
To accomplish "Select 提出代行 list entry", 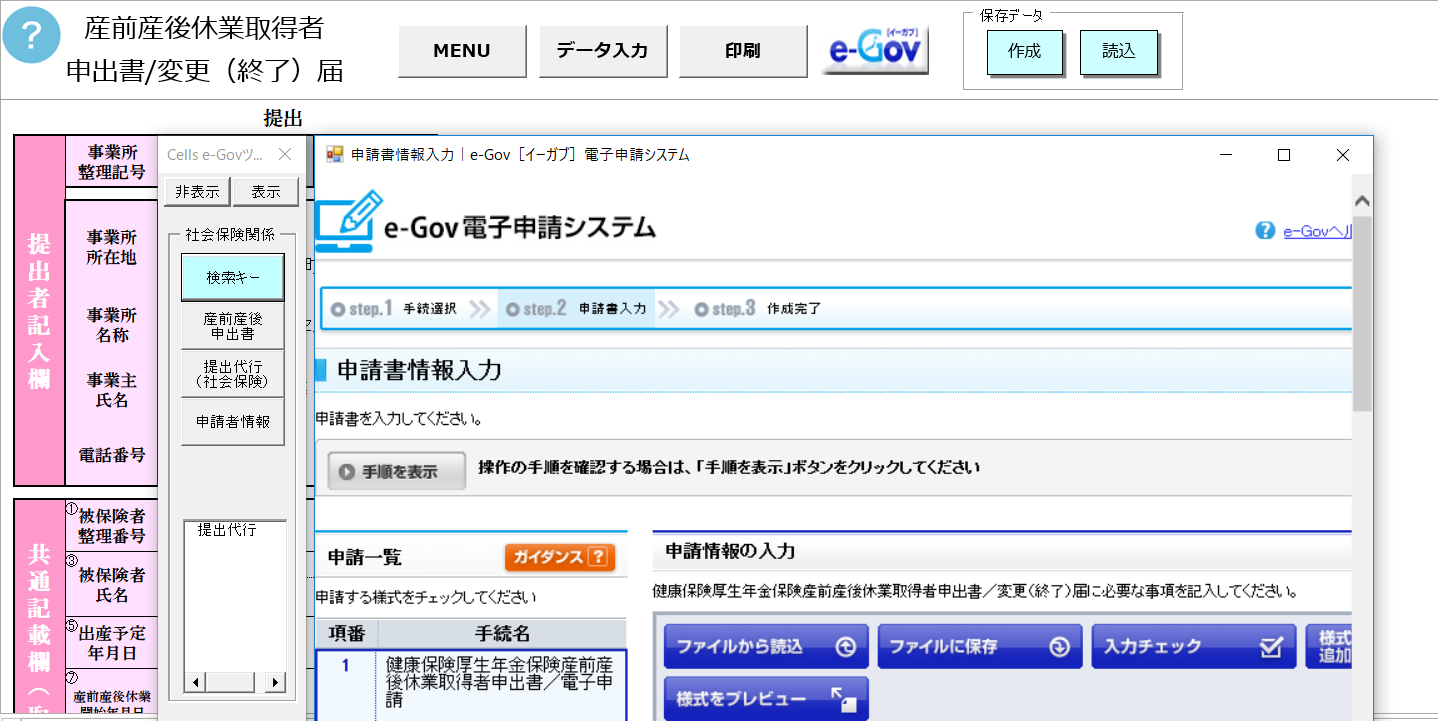I will tap(227, 530).
